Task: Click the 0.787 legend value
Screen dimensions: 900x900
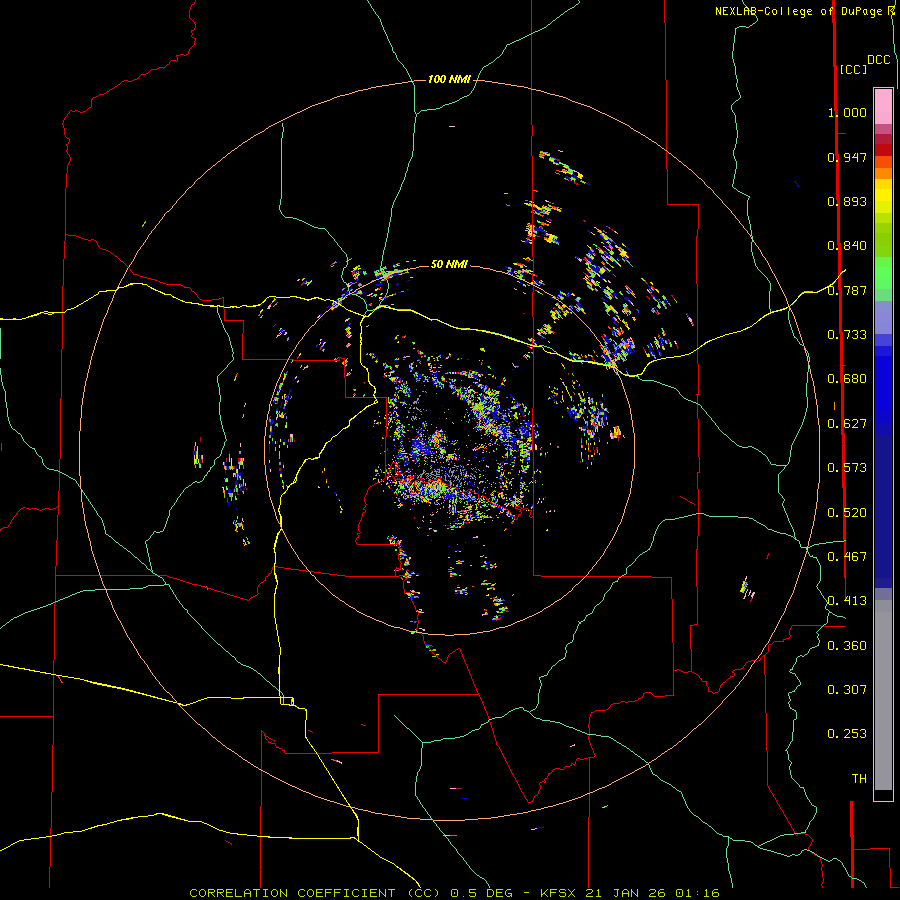Action: [x=847, y=290]
